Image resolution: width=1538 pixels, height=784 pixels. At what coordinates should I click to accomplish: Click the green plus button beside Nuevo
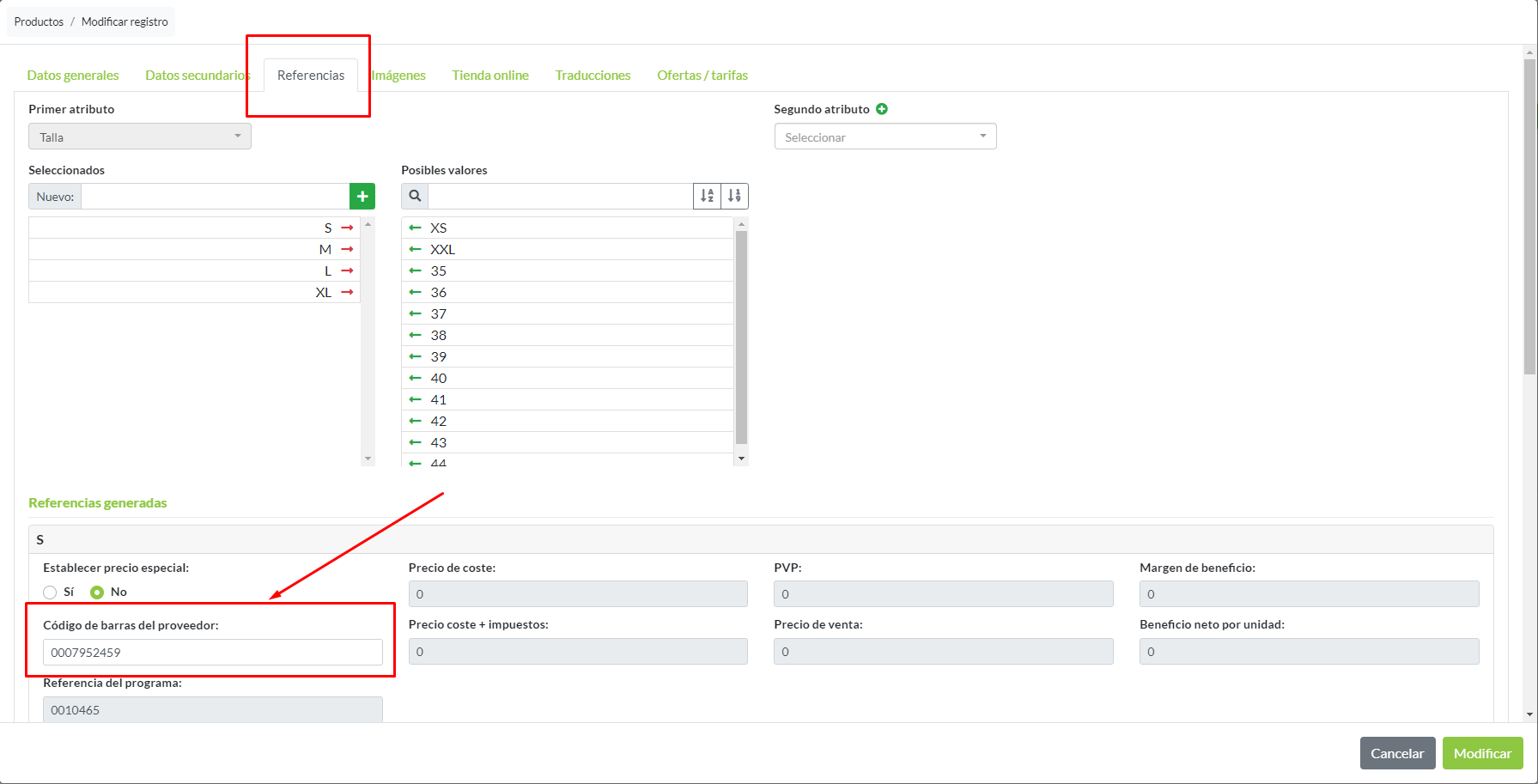tap(362, 197)
